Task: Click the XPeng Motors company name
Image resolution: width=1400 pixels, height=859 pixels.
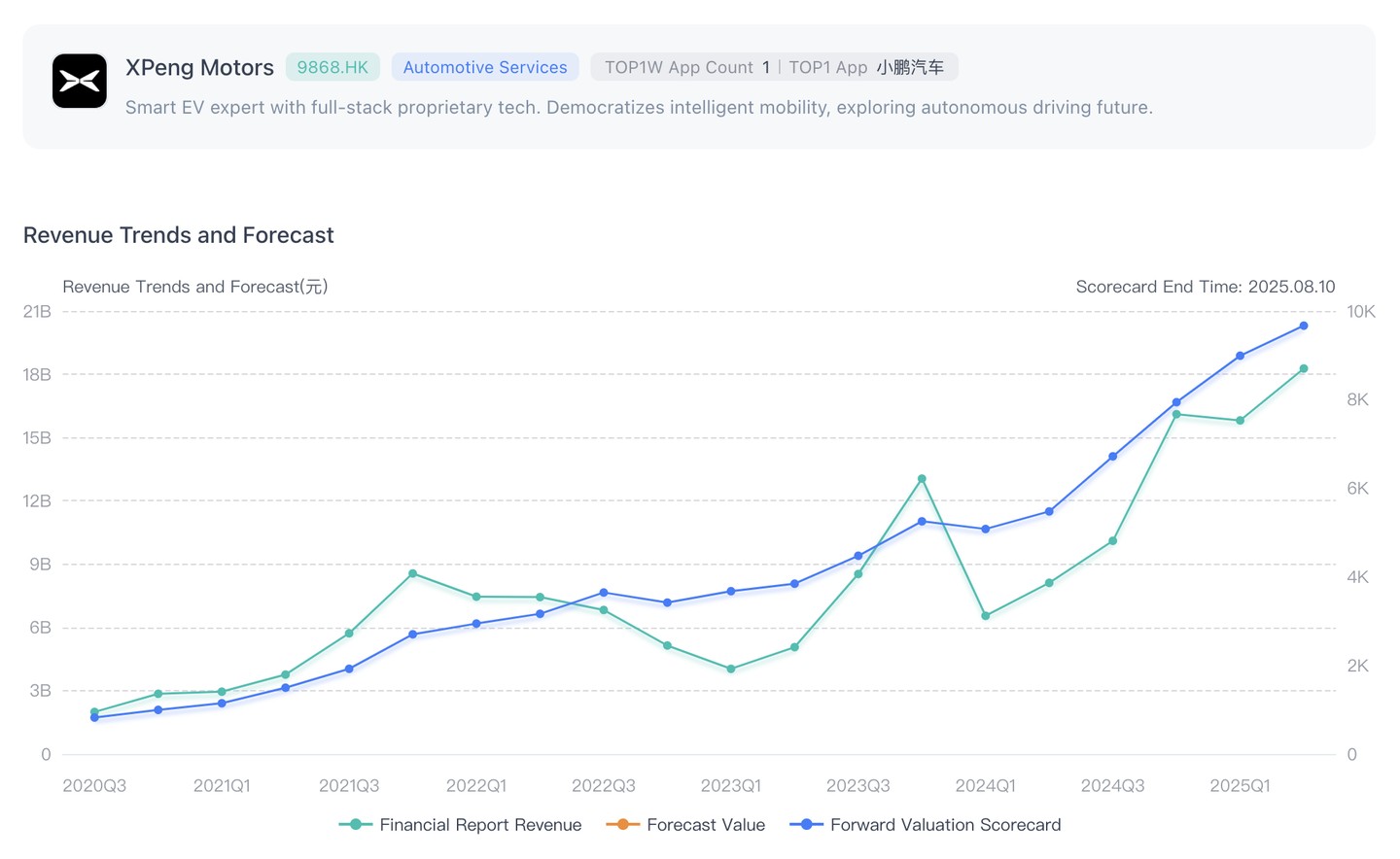Action: click(x=199, y=67)
